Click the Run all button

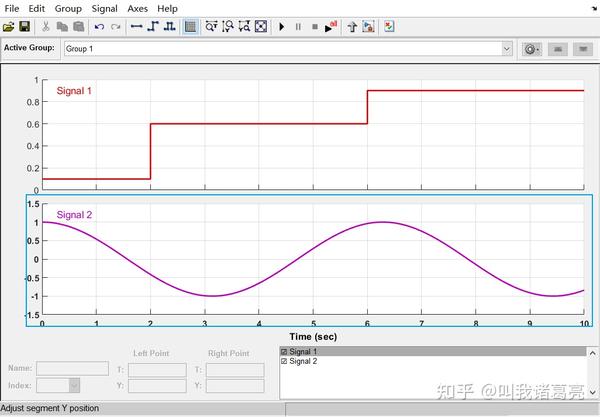click(331, 26)
